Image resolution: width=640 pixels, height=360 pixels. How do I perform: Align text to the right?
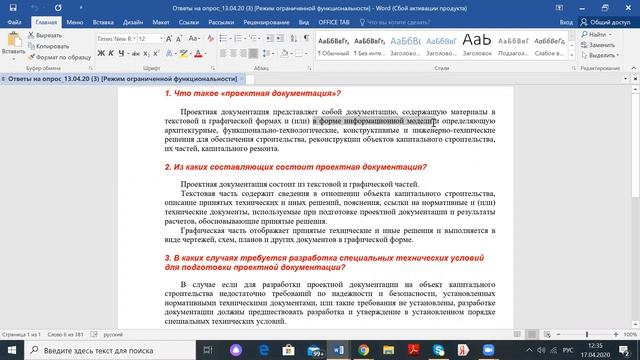[244, 53]
